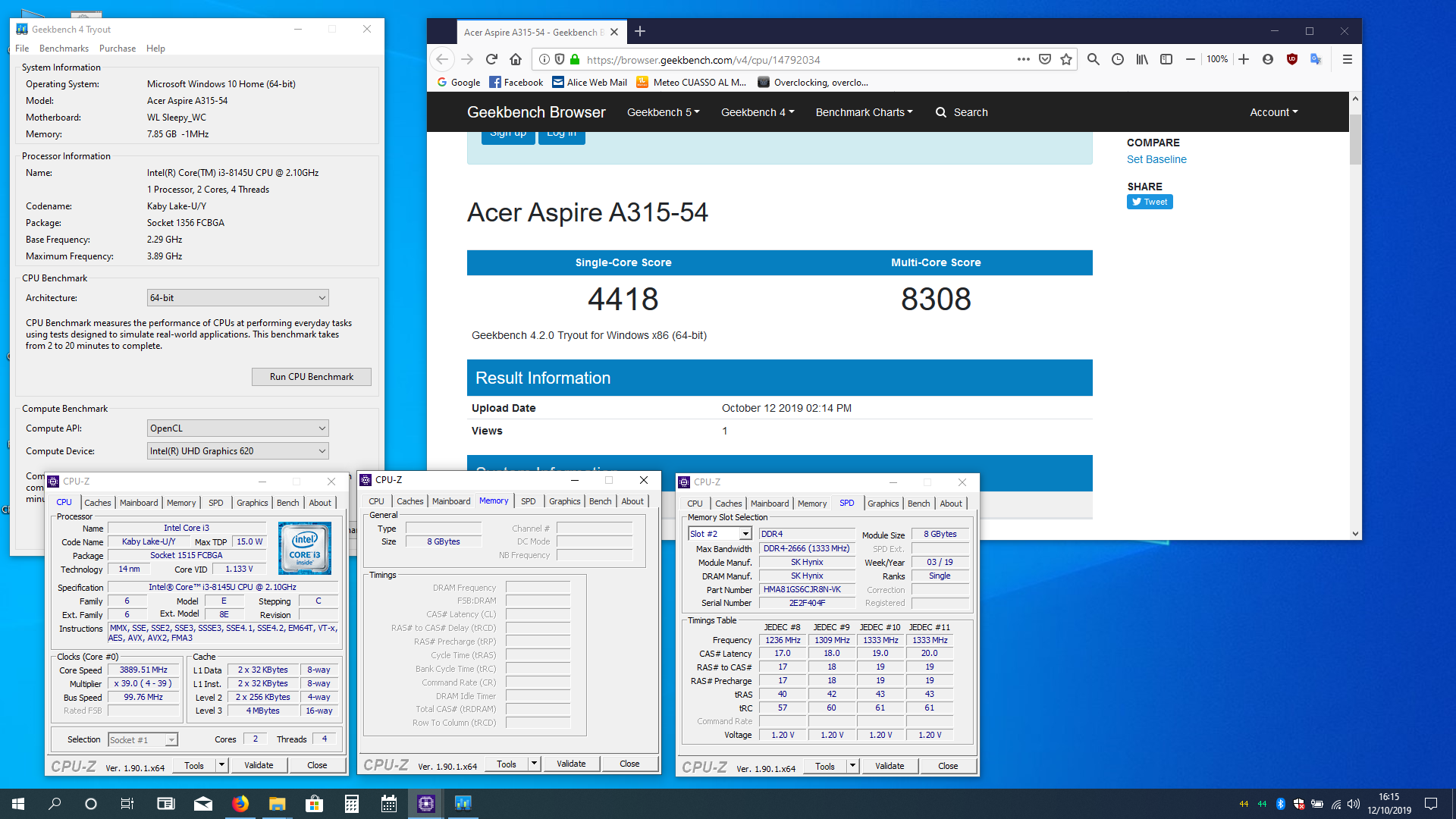
Task: Click the Tweet share button
Action: point(1150,202)
